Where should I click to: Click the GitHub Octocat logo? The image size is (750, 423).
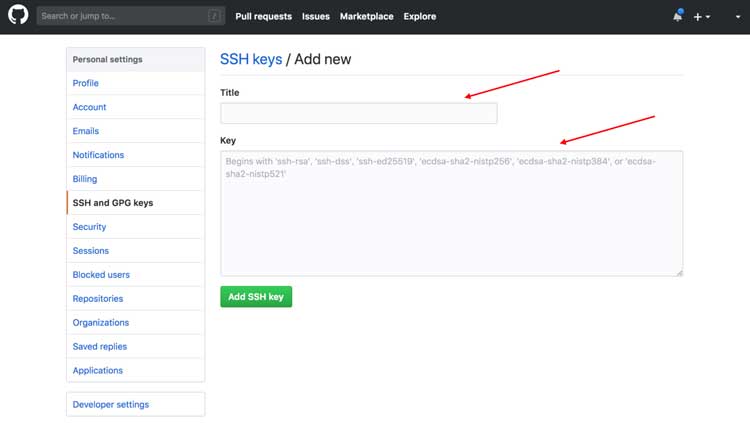18,15
